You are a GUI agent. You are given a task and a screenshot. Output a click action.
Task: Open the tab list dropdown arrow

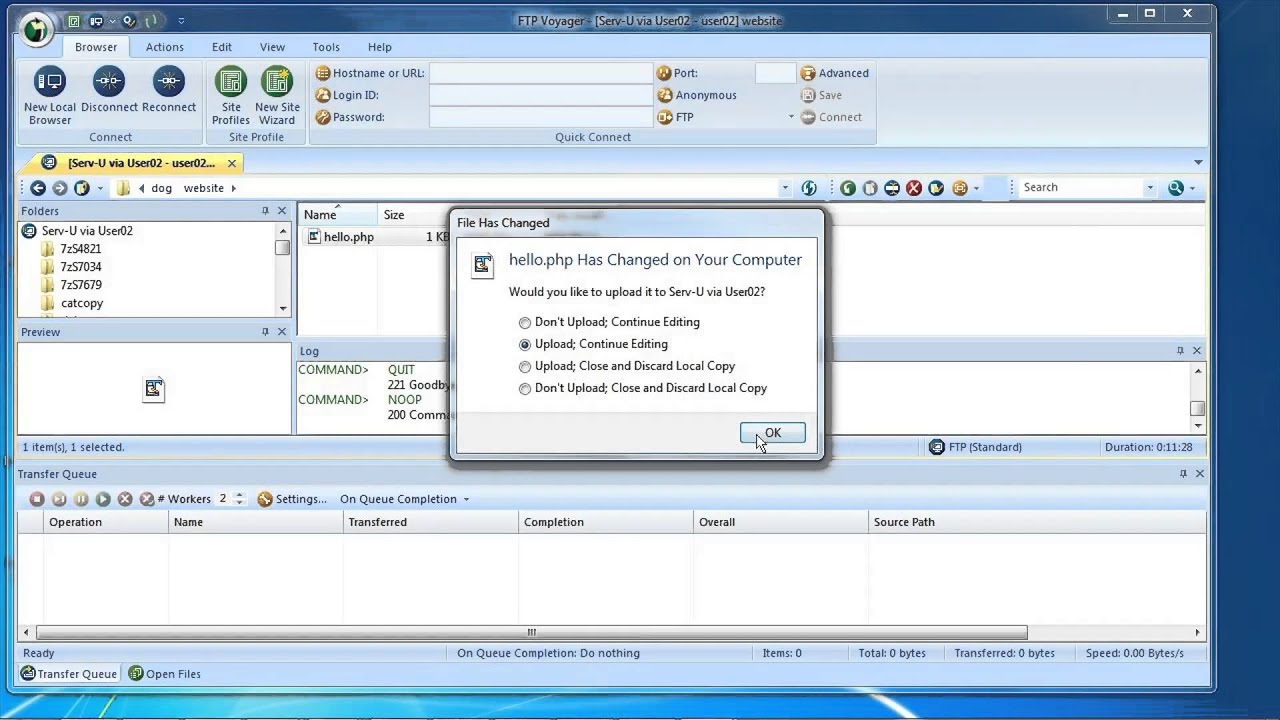[x=1198, y=163]
